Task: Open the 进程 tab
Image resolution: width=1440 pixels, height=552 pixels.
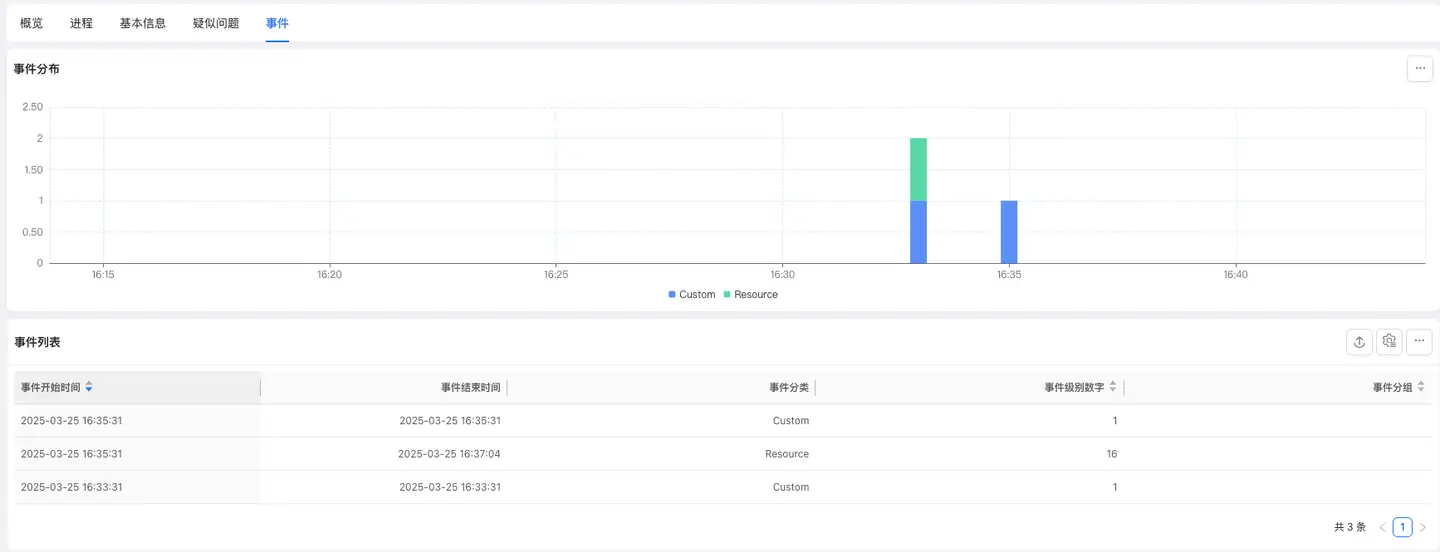Action: point(81,23)
